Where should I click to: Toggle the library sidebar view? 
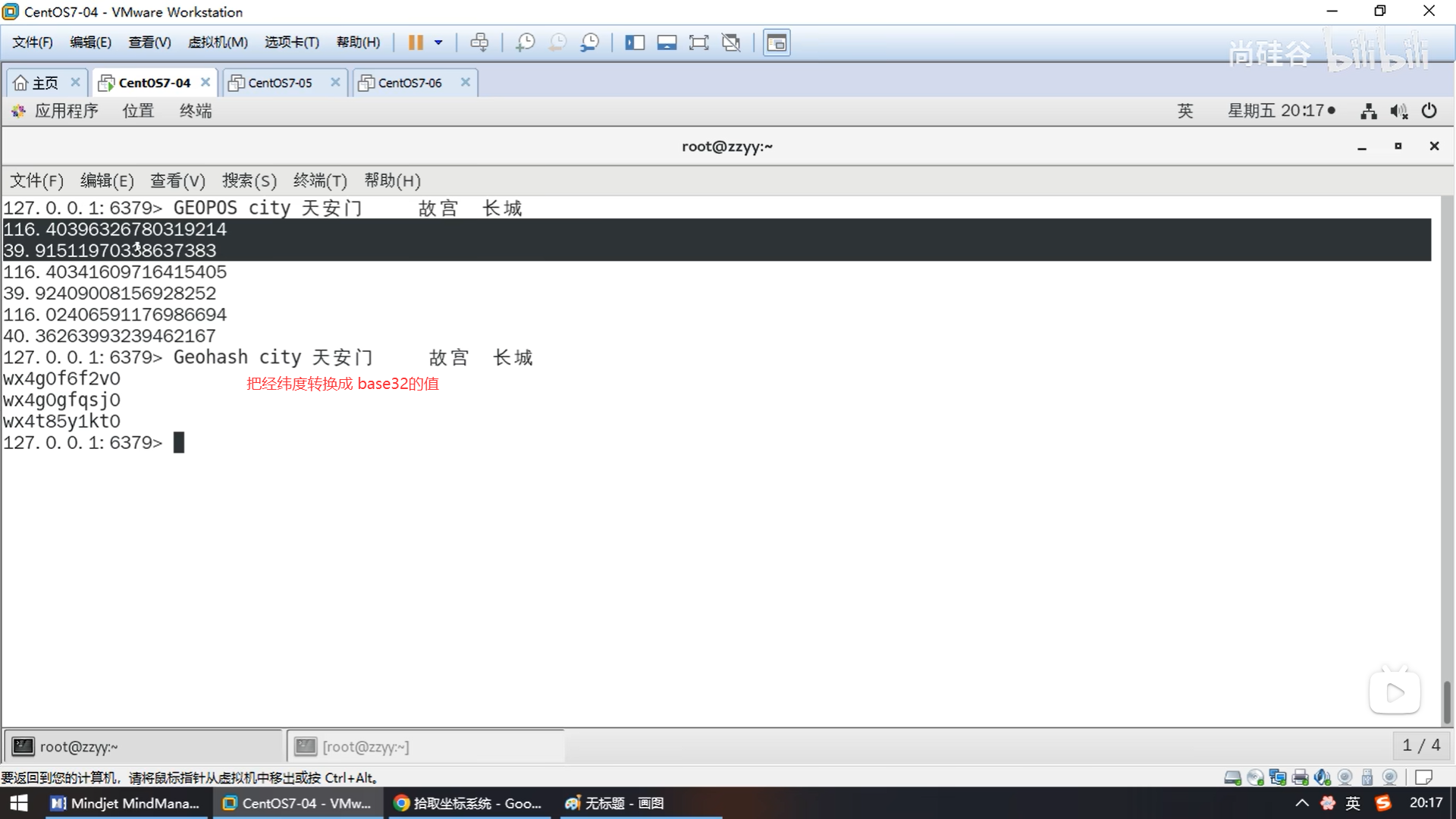tap(634, 42)
